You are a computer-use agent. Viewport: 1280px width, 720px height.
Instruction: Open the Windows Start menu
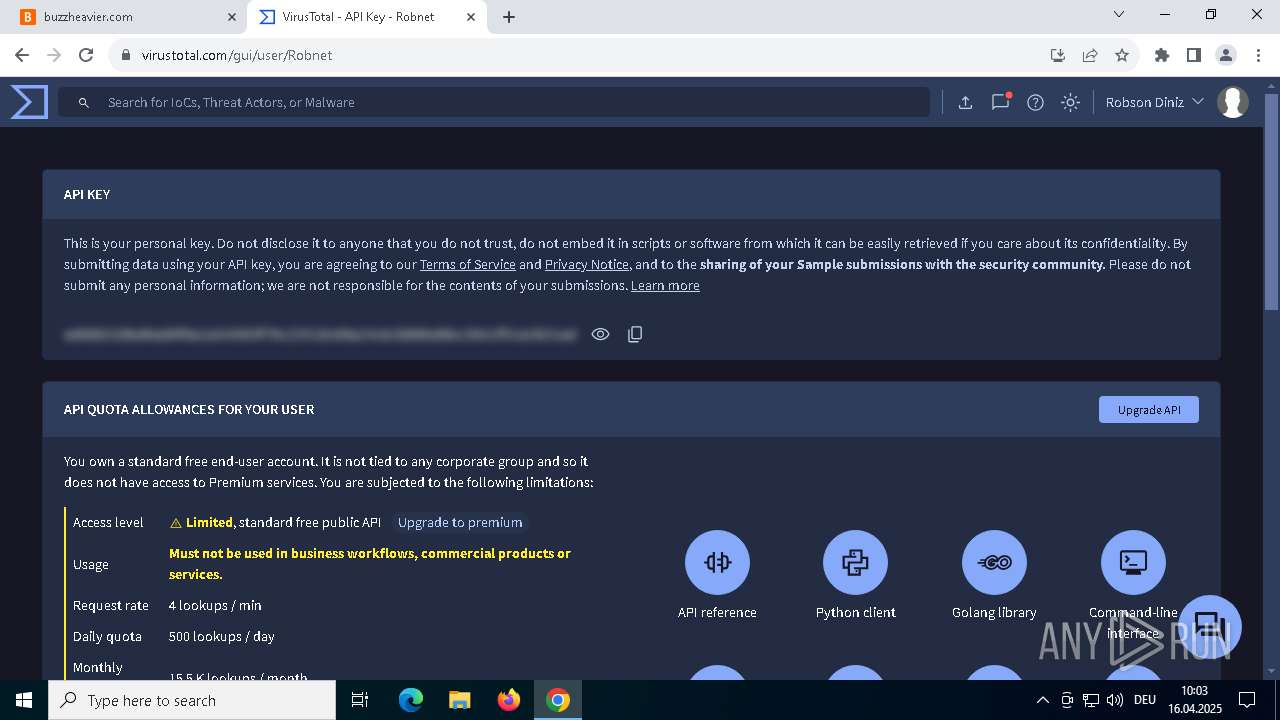(24, 700)
